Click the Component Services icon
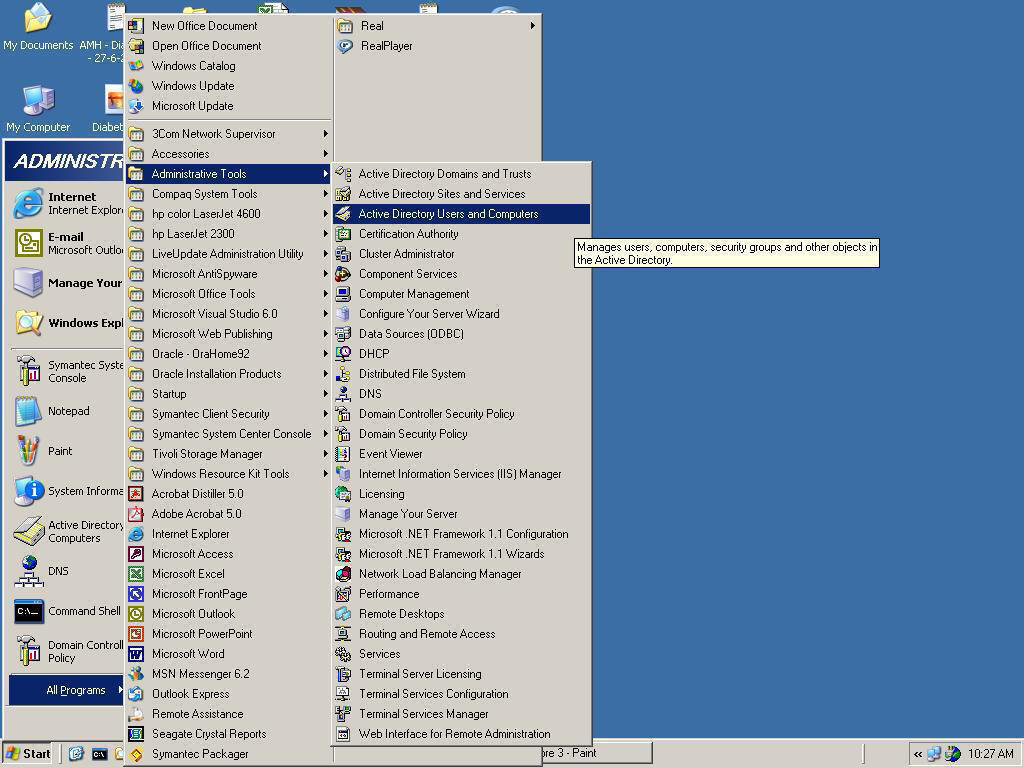The width and height of the screenshot is (1024, 768). [343, 274]
